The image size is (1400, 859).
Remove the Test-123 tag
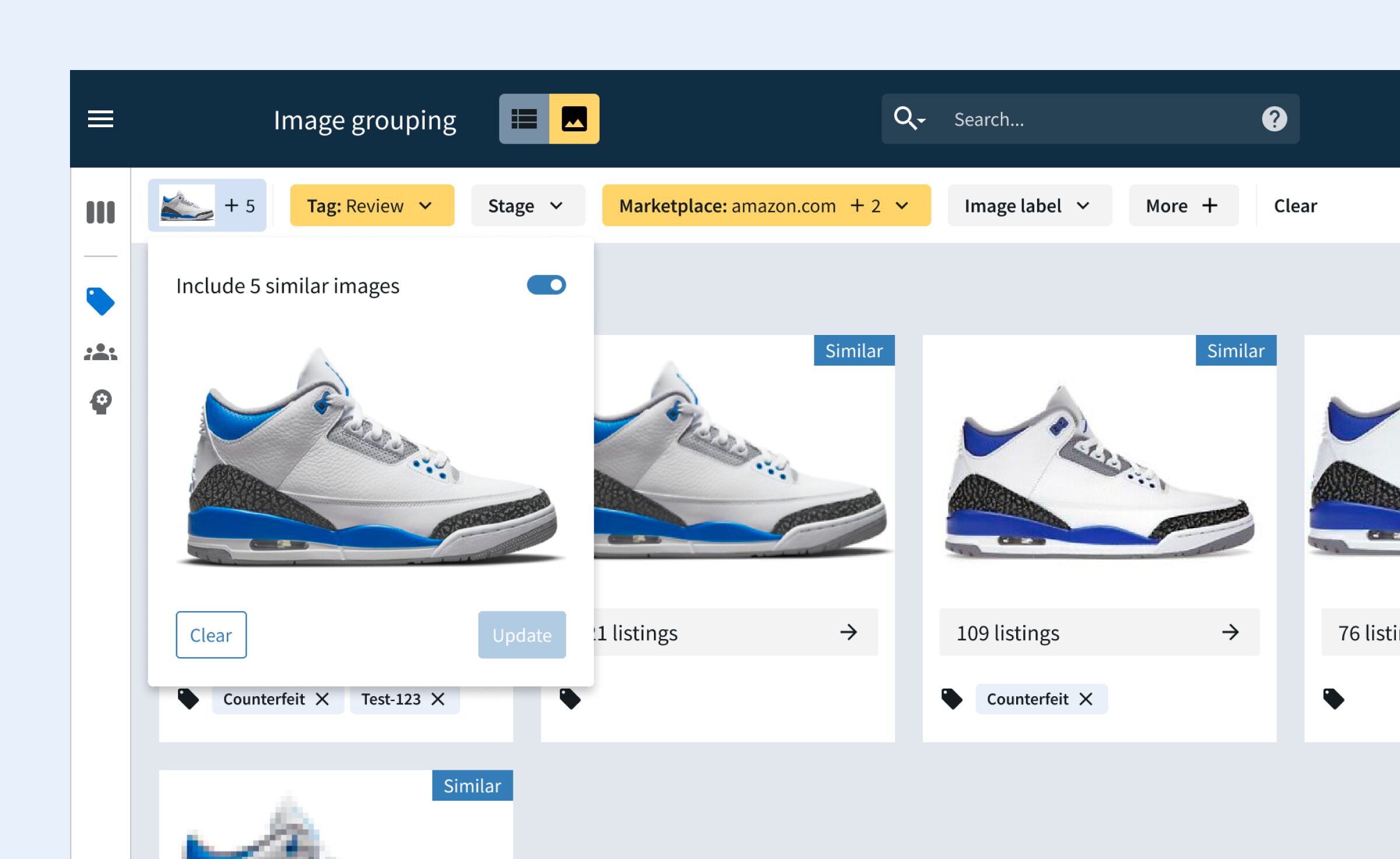coord(437,699)
